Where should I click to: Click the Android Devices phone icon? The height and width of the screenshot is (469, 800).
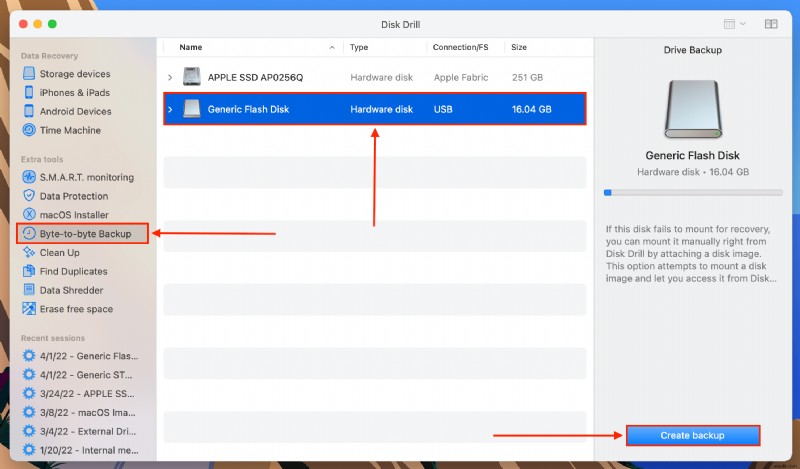click(x=29, y=111)
